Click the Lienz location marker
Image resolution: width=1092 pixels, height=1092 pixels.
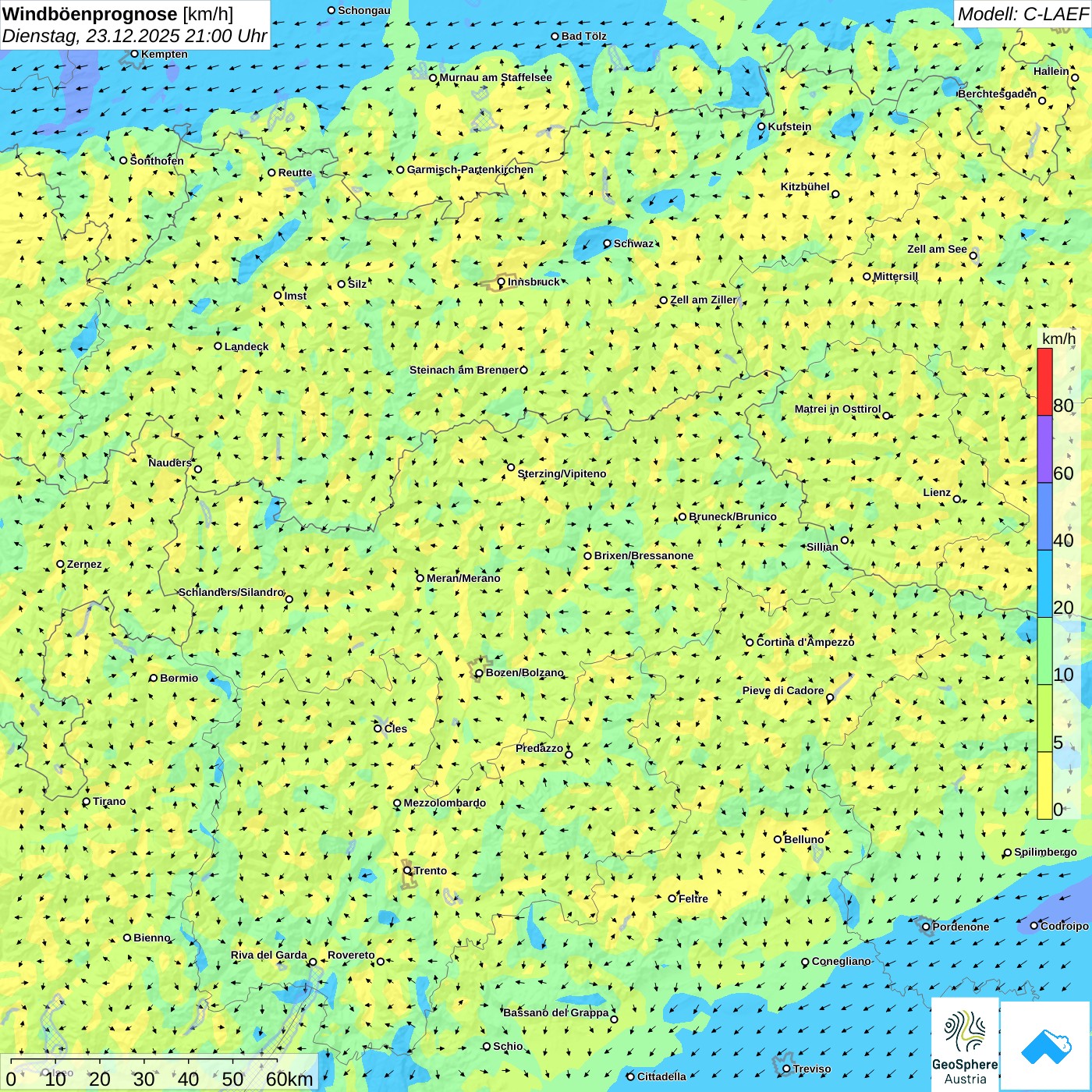point(957,499)
